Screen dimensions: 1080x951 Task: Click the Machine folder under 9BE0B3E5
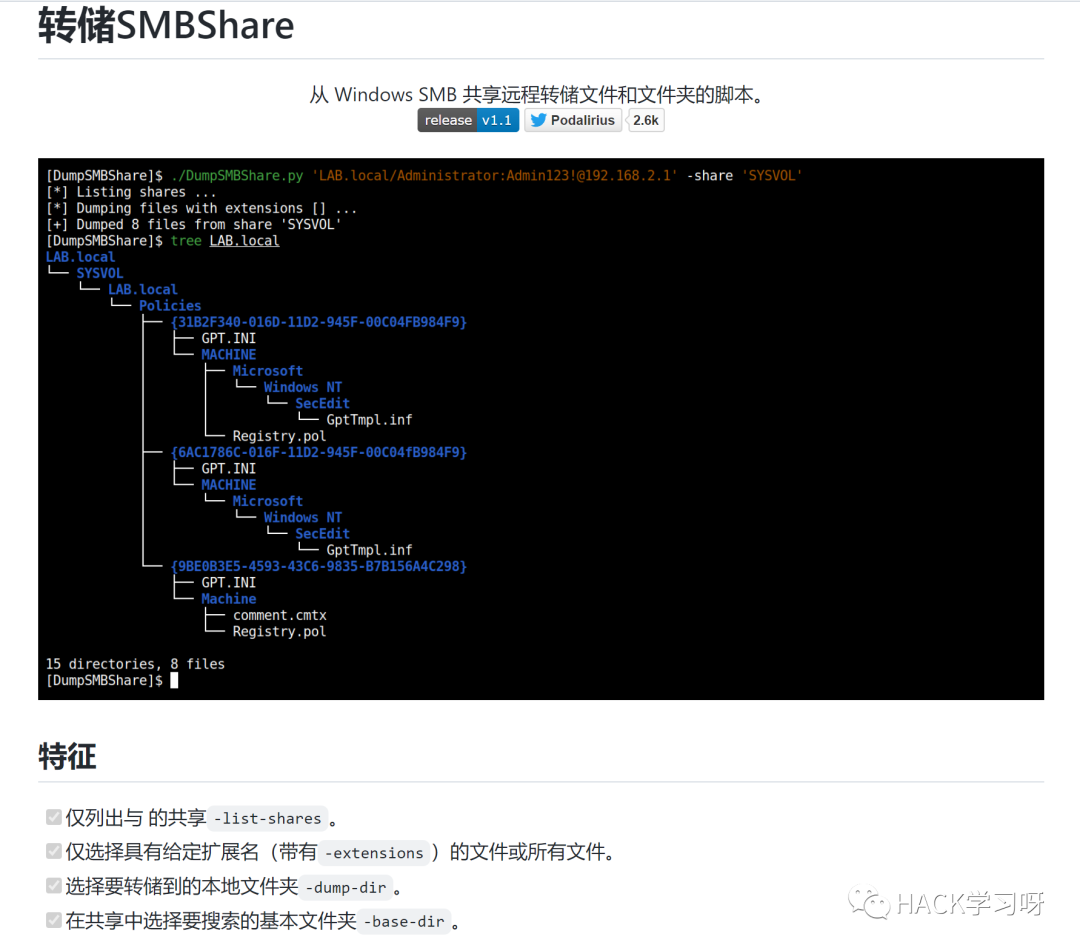coord(229,599)
